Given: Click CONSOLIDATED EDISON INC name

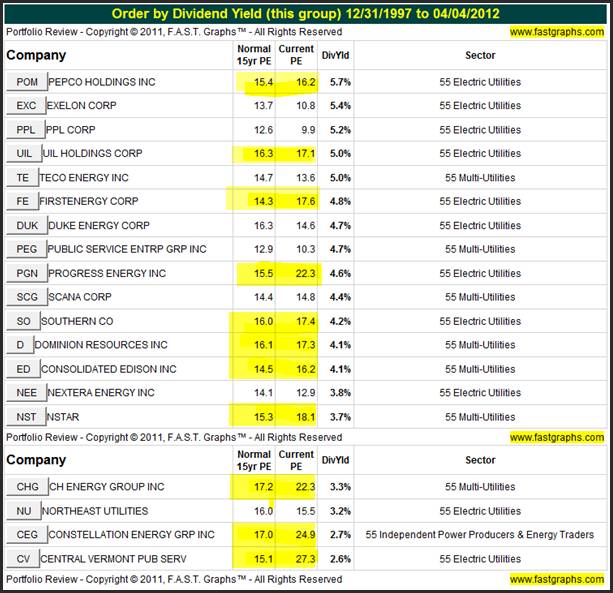Looking at the screenshot, I should point(109,369).
